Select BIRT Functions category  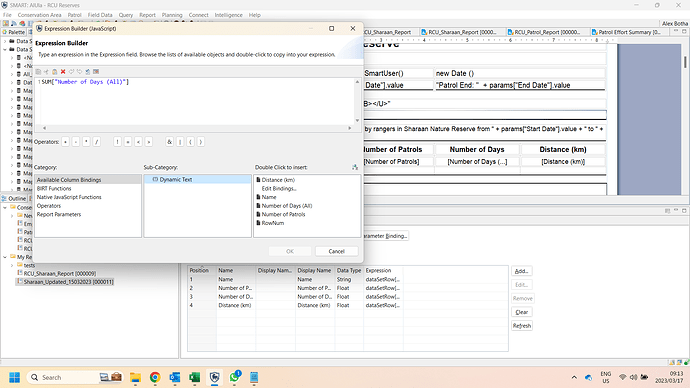click(54, 188)
